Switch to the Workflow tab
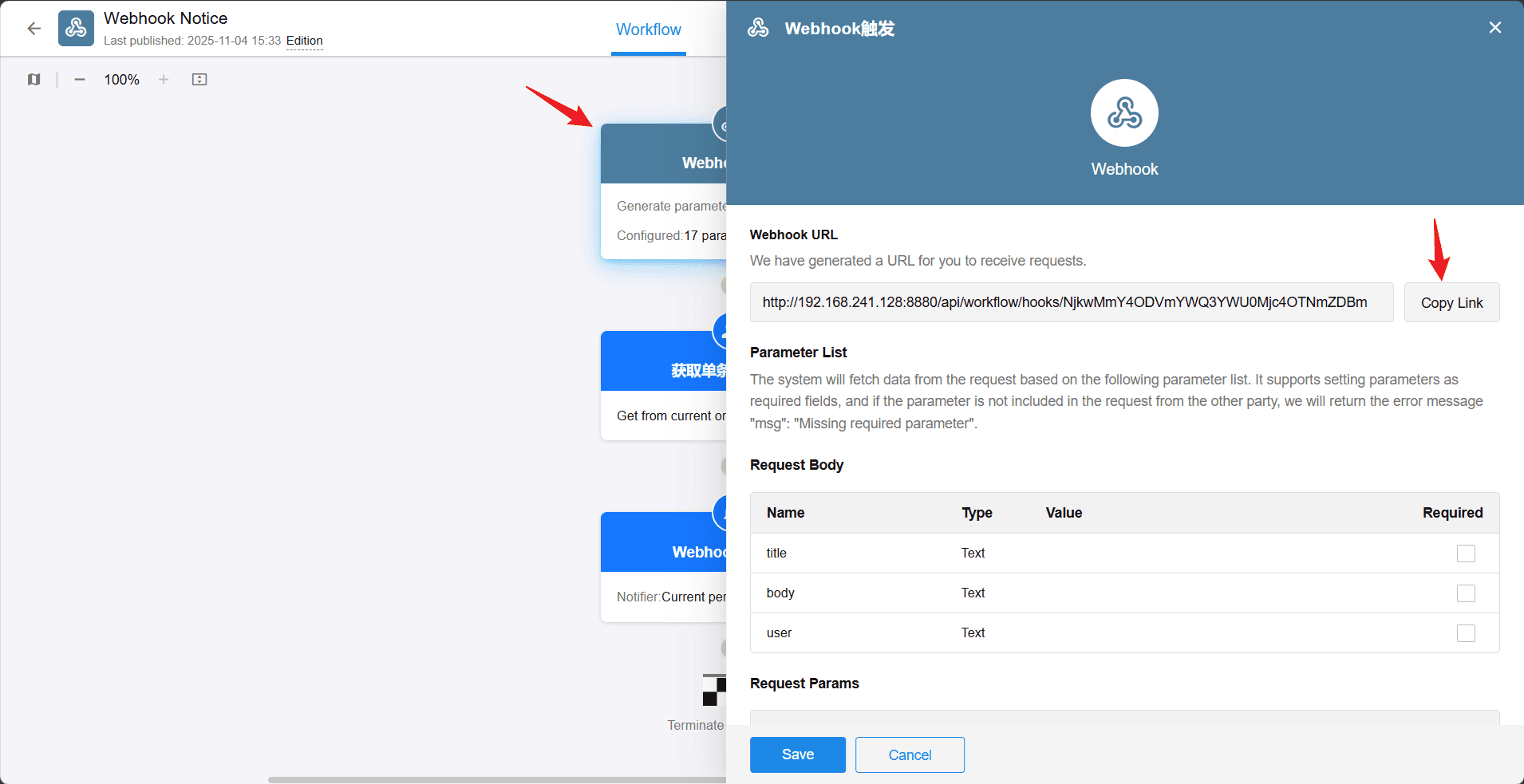Image resolution: width=1524 pixels, height=784 pixels. pos(648,30)
